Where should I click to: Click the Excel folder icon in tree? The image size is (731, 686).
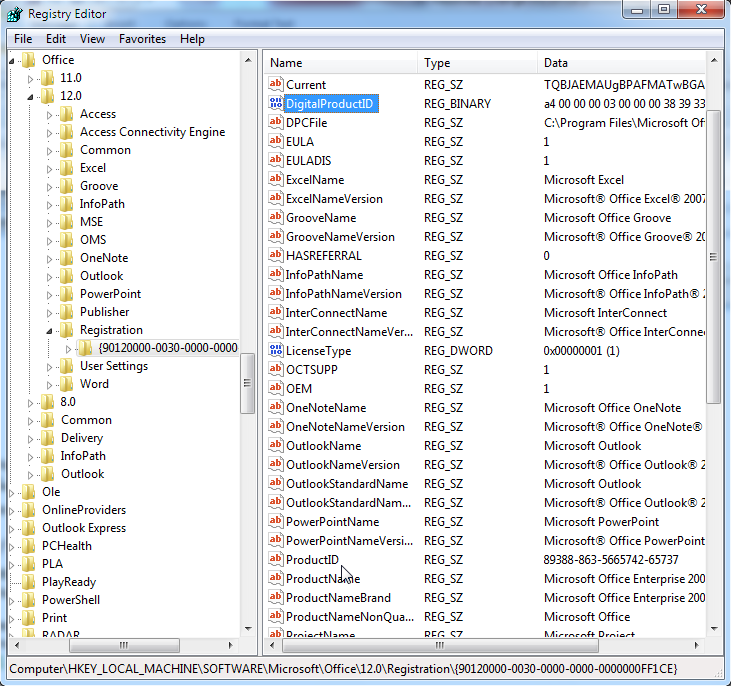tap(67, 168)
